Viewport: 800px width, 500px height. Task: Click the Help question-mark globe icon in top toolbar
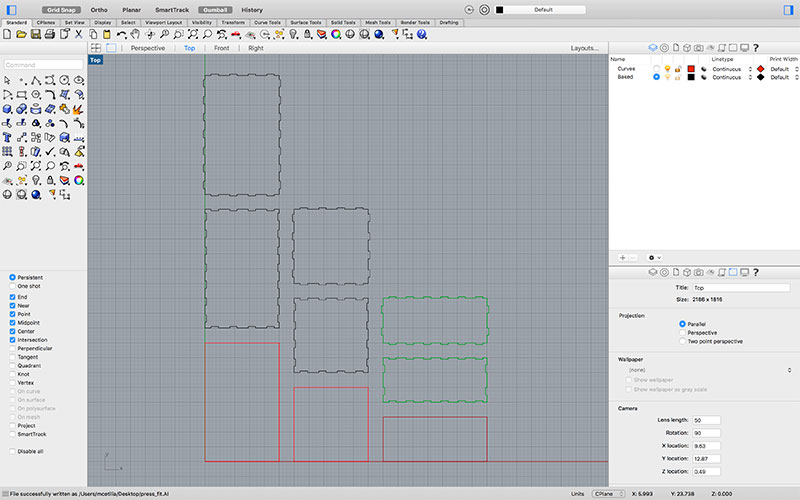pyautogui.click(x=421, y=34)
